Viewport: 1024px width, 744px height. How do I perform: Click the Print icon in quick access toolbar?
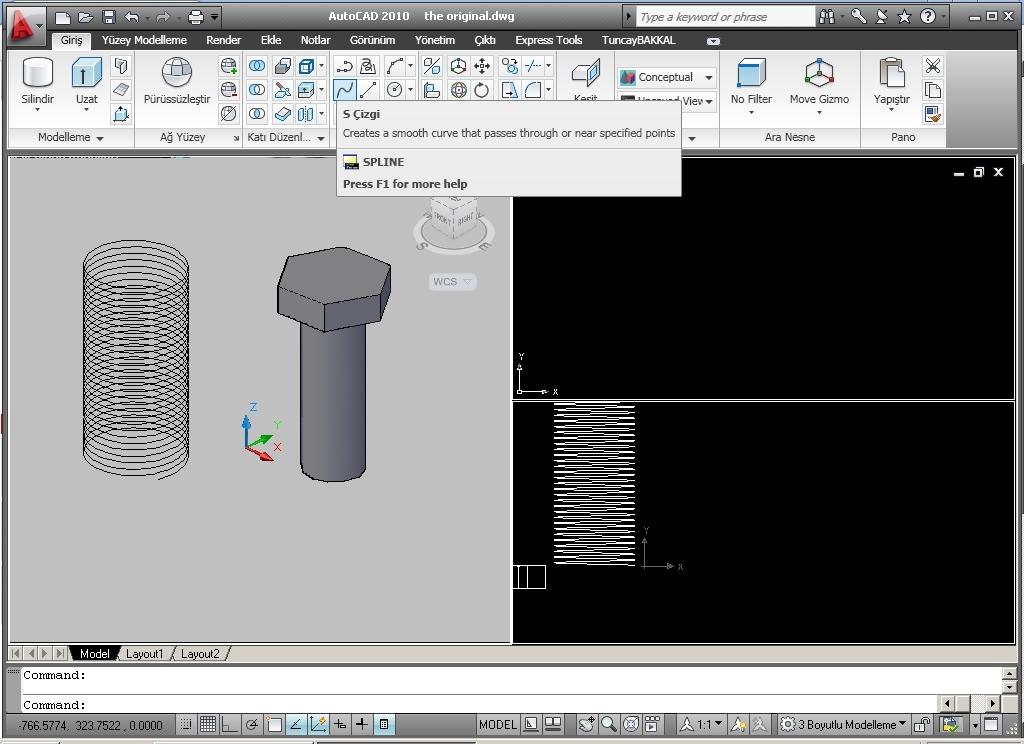196,17
